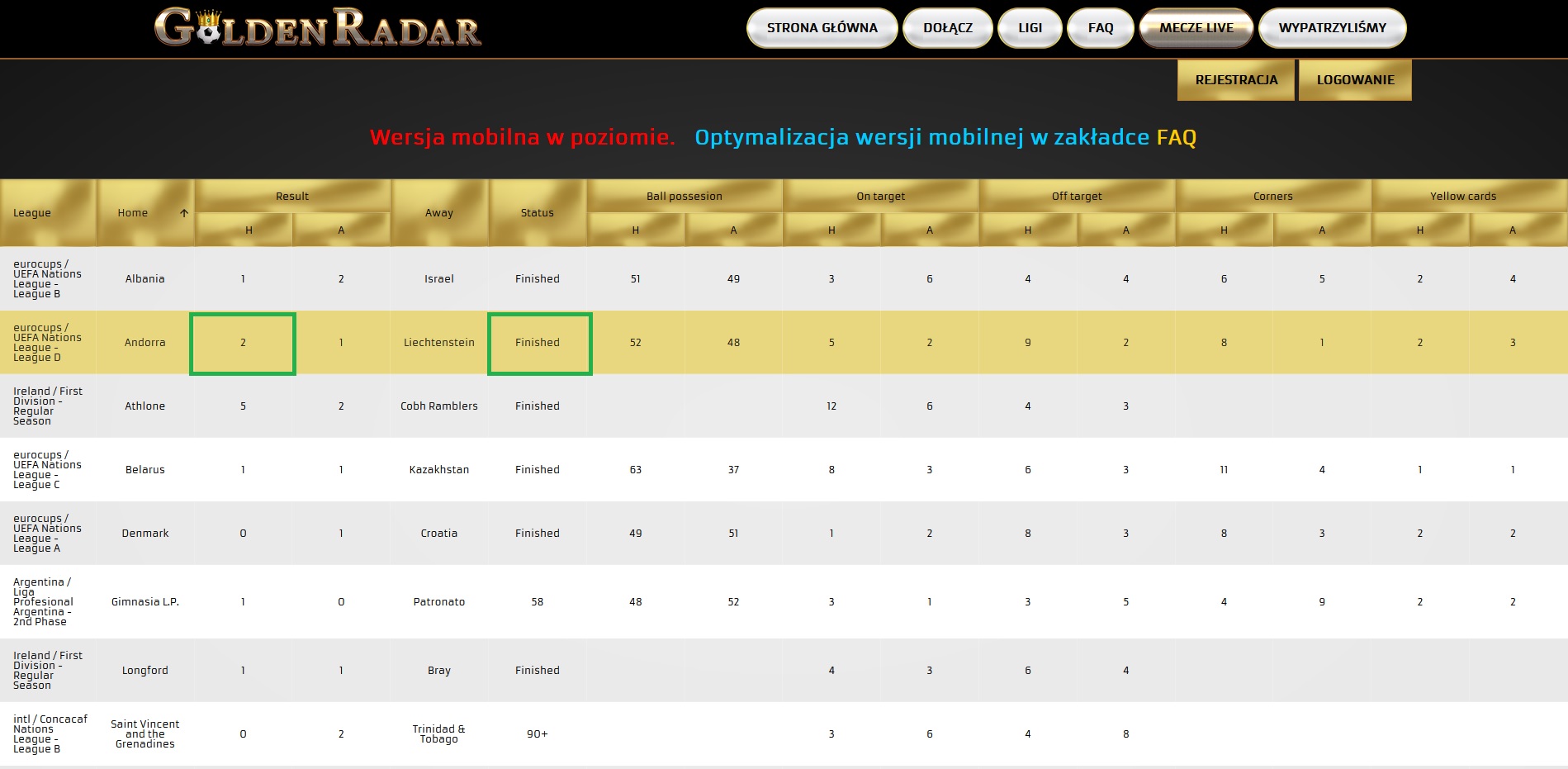The width and height of the screenshot is (1568, 769).
Task: Go to the DOŁĄCZ page
Action: coord(948,28)
